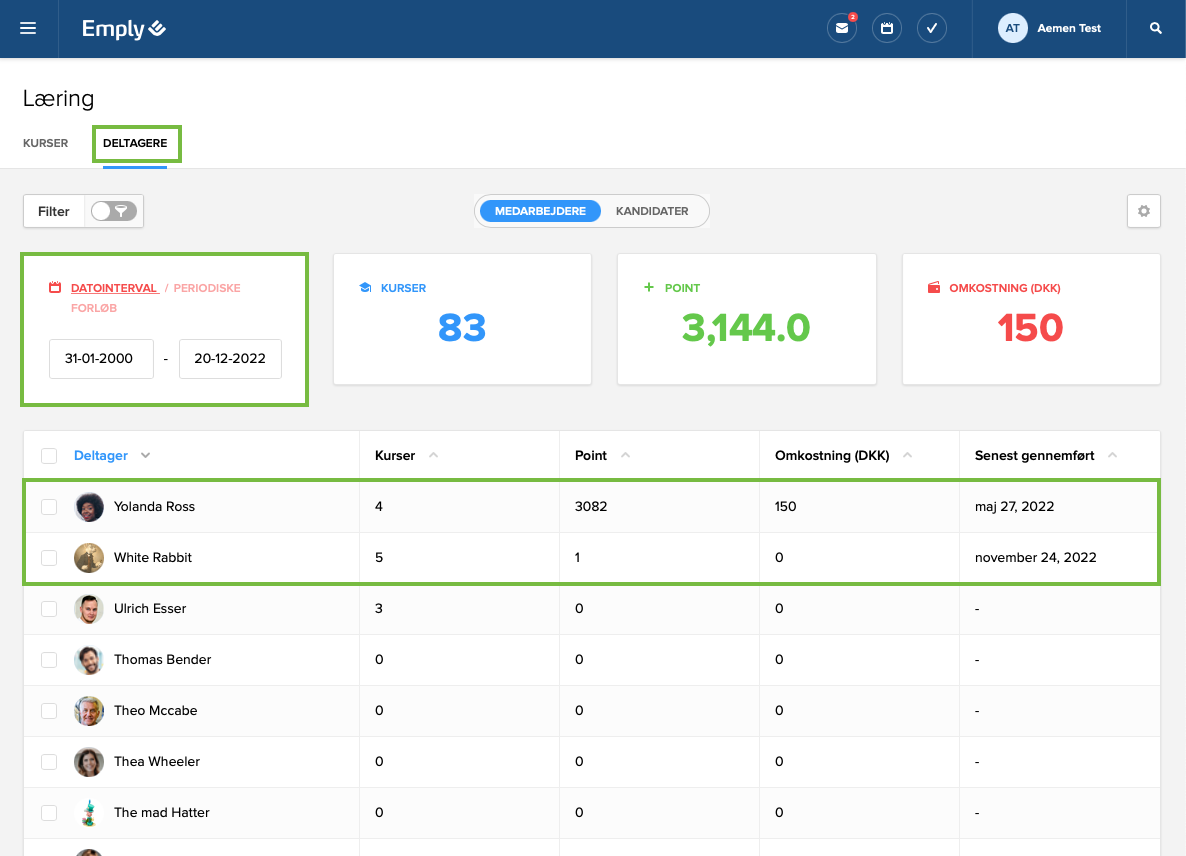1186x856 pixels.
Task: Sort by the Senest gennemført column
Action: (1112, 456)
